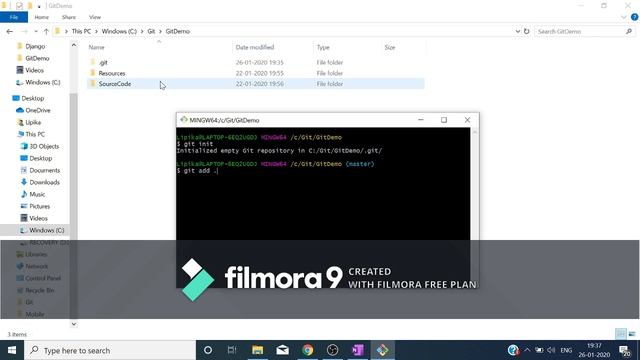
Task: Click the back navigation arrow
Action: (10, 31)
